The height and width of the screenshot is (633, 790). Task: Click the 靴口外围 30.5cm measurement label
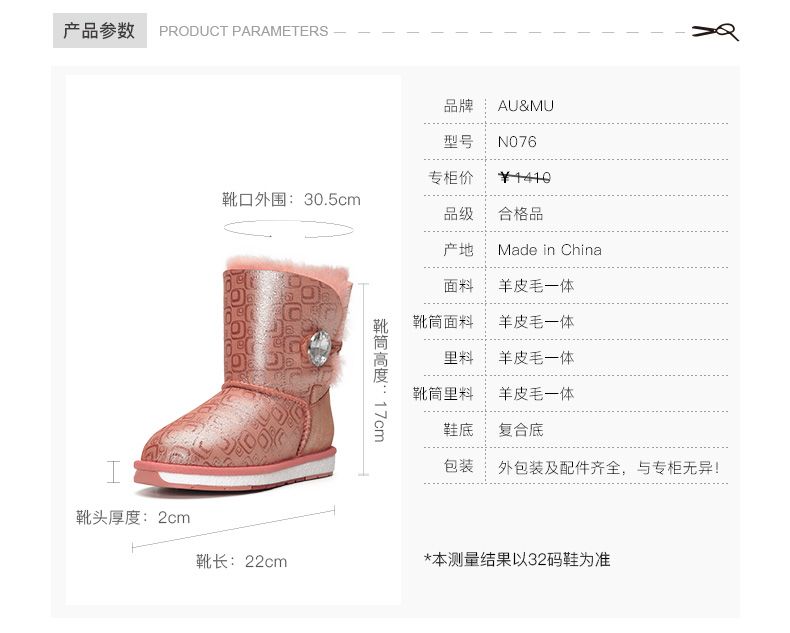pos(291,200)
